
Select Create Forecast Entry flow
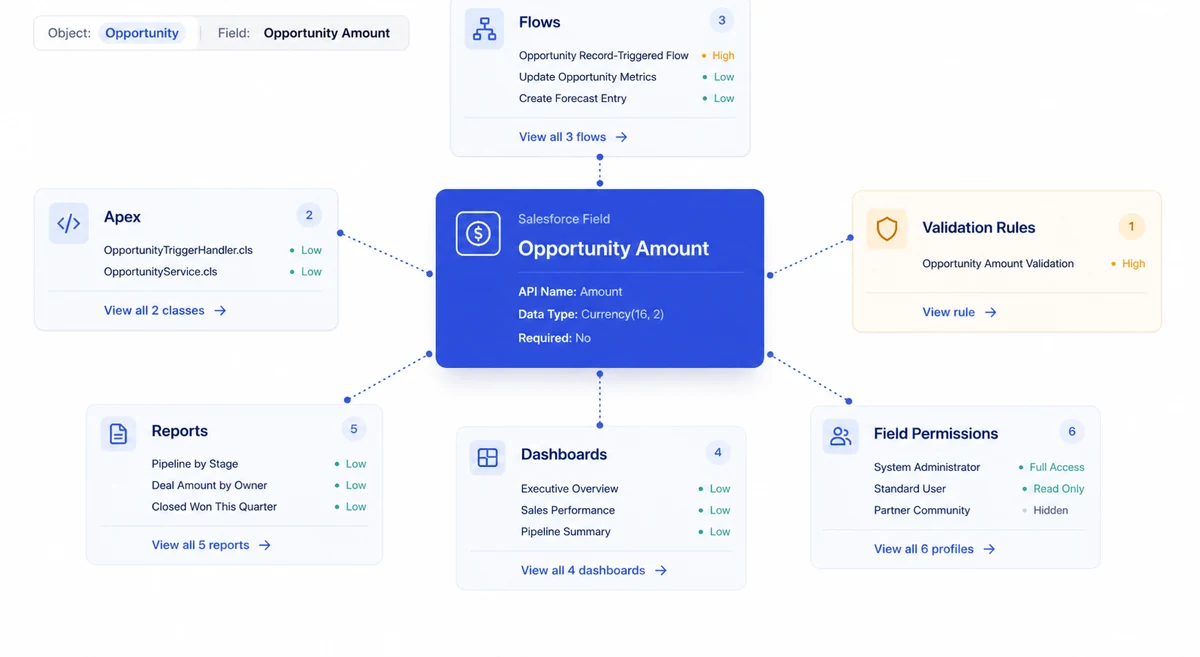click(x=626, y=98)
